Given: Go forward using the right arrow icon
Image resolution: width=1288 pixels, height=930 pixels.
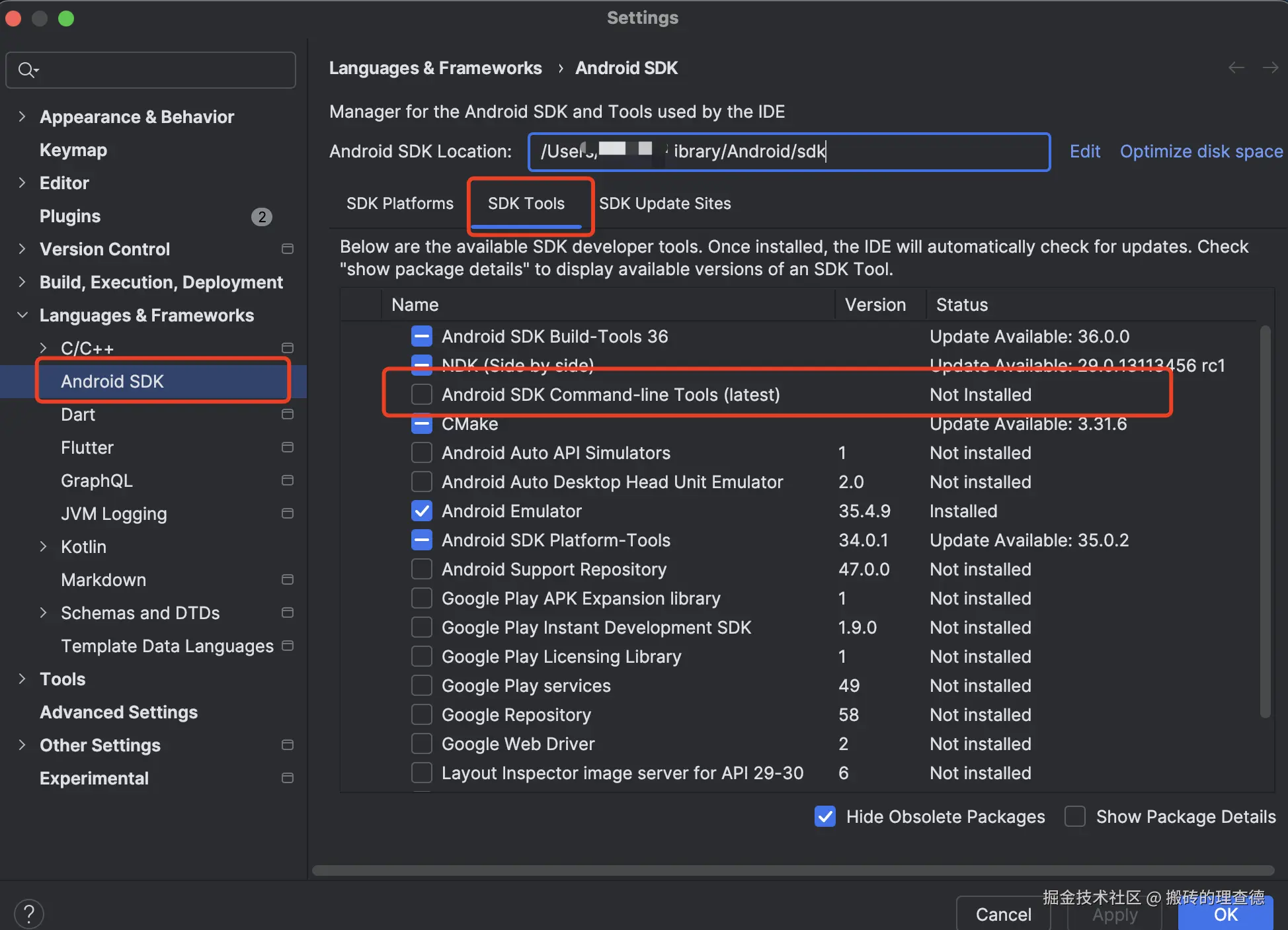Looking at the screenshot, I should coord(1270,67).
